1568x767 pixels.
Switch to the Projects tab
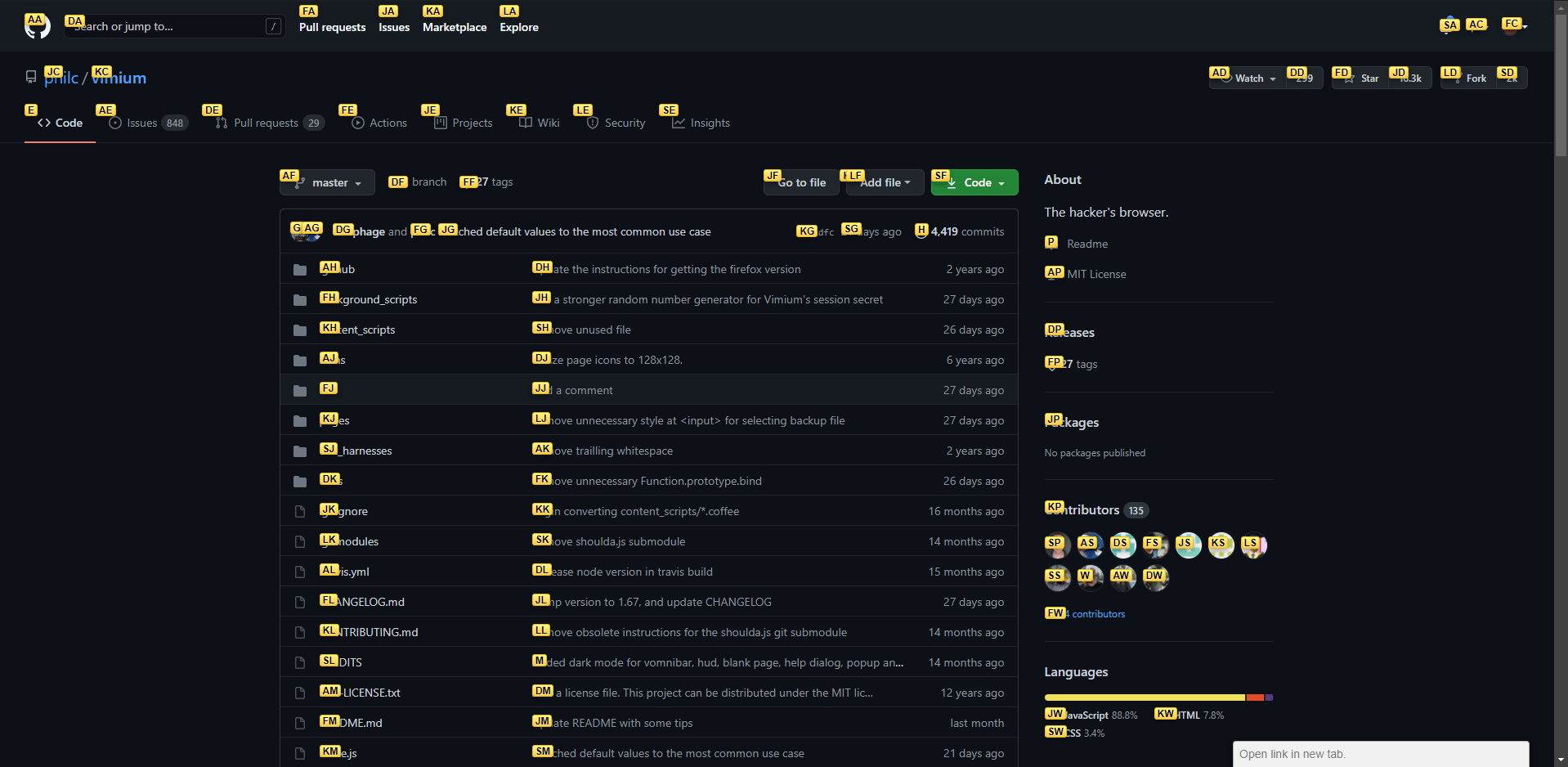463,123
